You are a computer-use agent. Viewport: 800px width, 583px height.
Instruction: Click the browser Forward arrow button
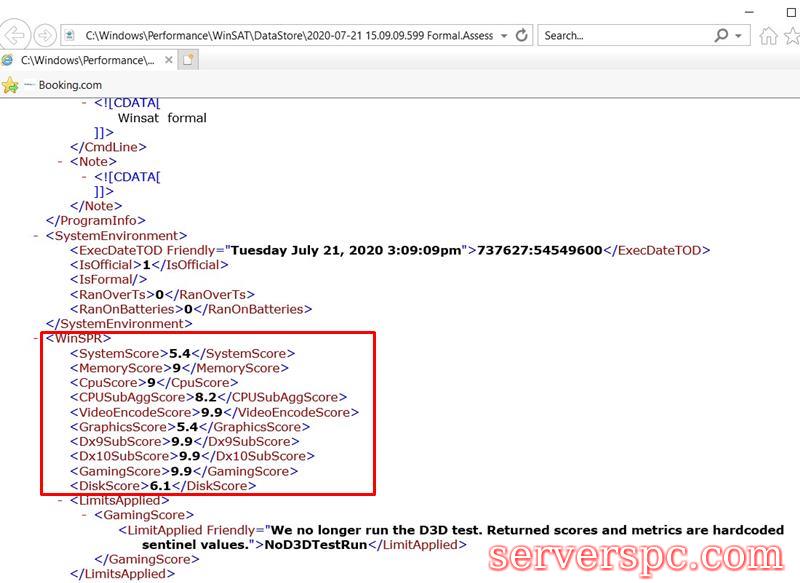(x=44, y=35)
